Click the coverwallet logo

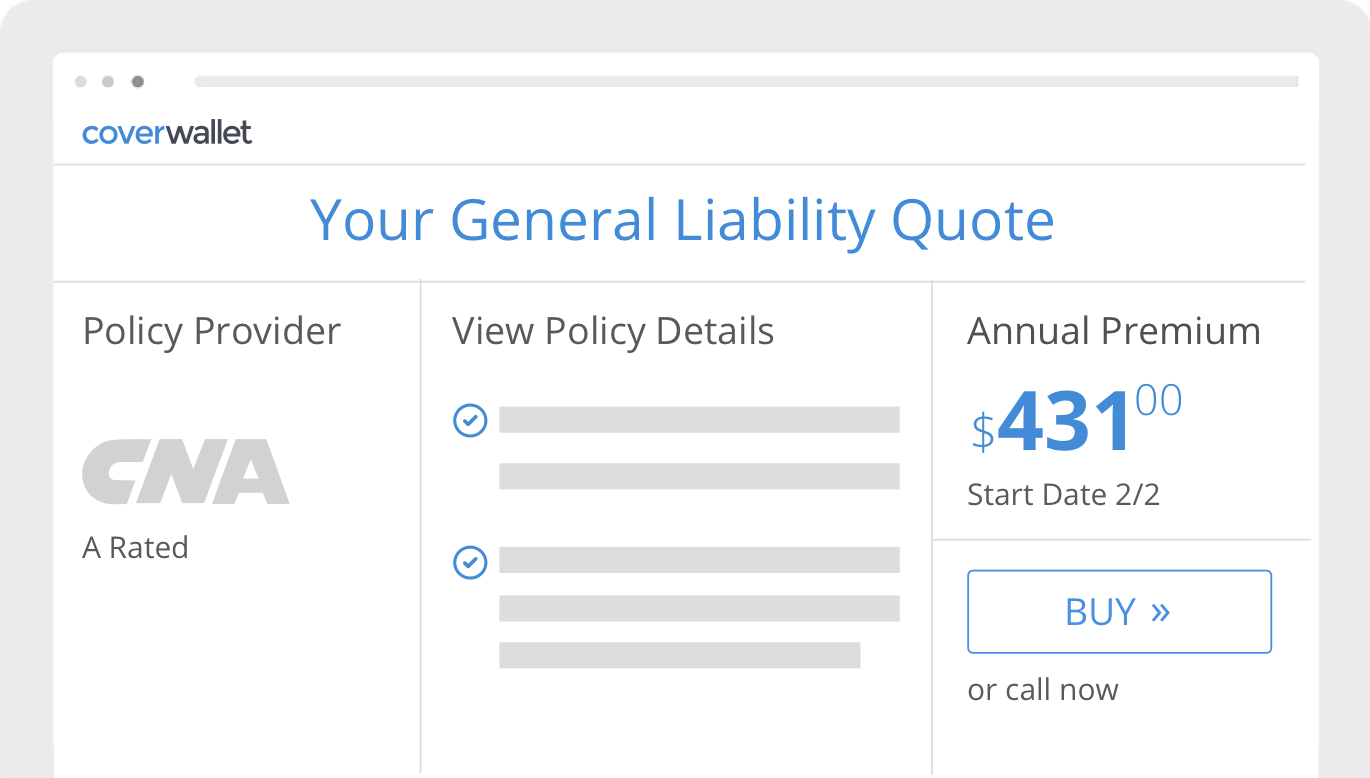click(x=167, y=132)
